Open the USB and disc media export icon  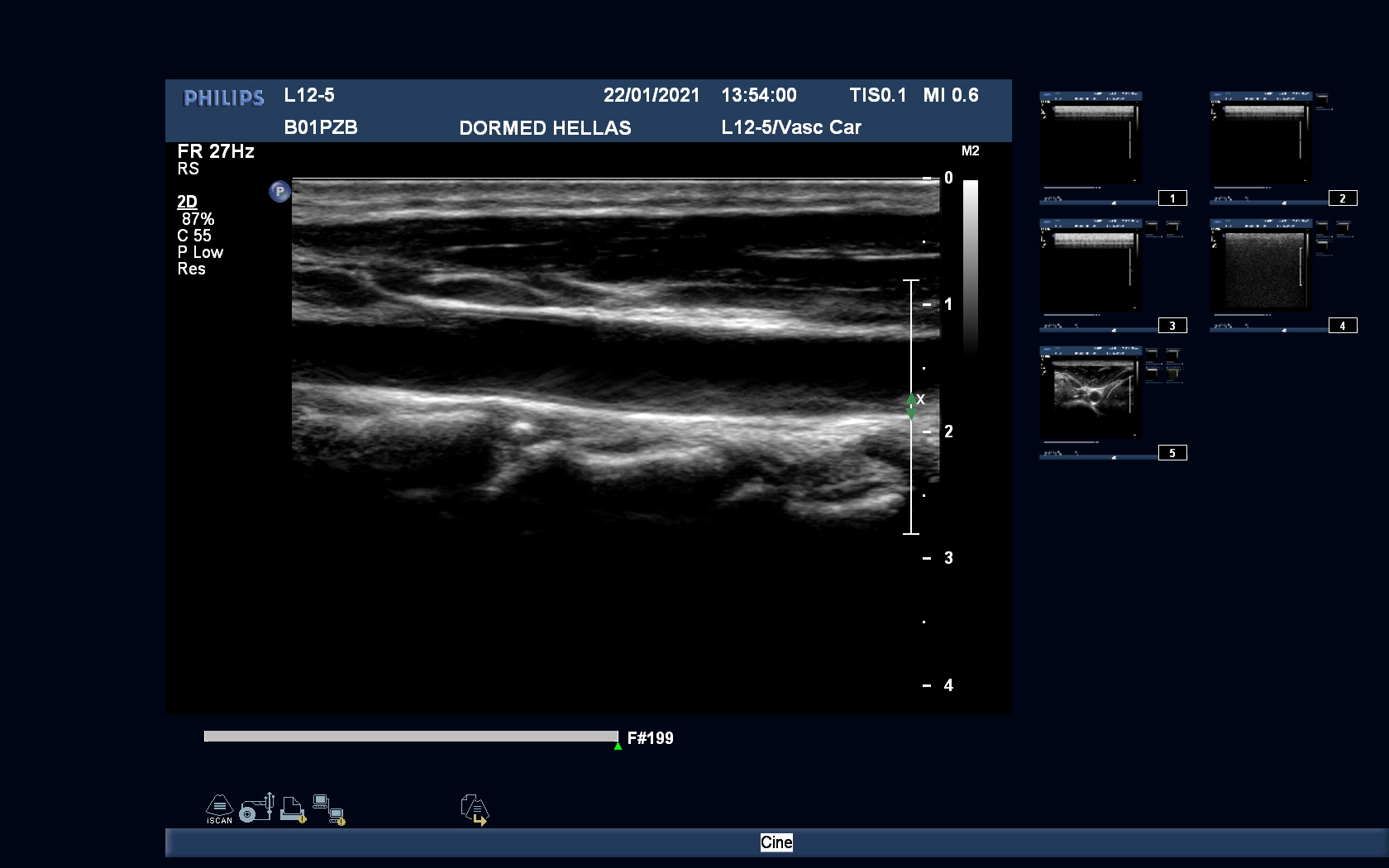(x=256, y=808)
